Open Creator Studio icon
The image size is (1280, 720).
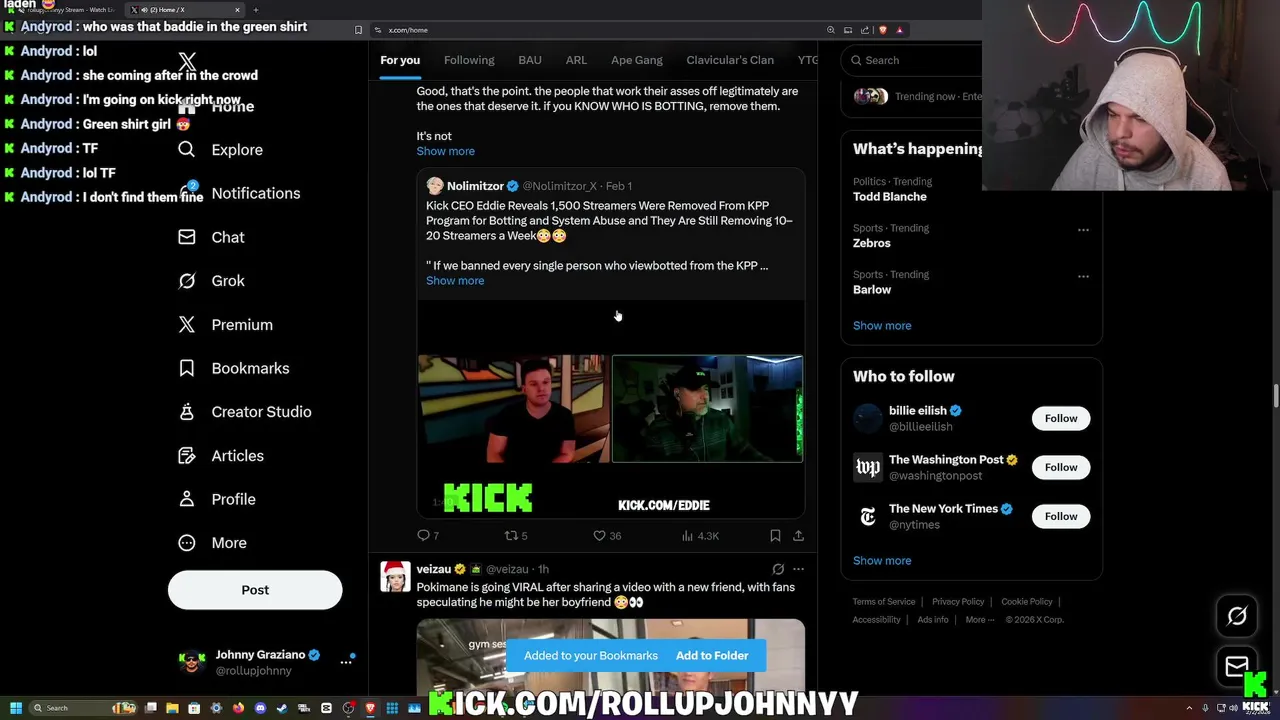pos(187,412)
